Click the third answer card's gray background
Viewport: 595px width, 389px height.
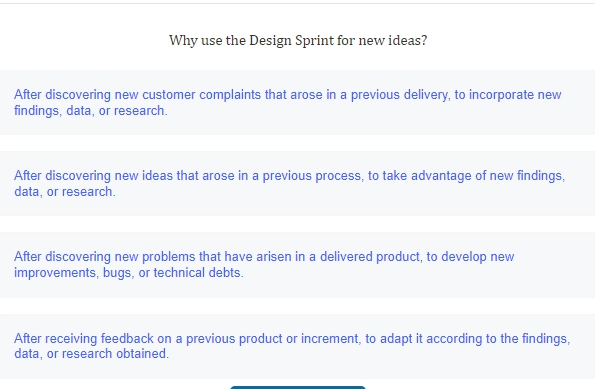tap(298, 265)
